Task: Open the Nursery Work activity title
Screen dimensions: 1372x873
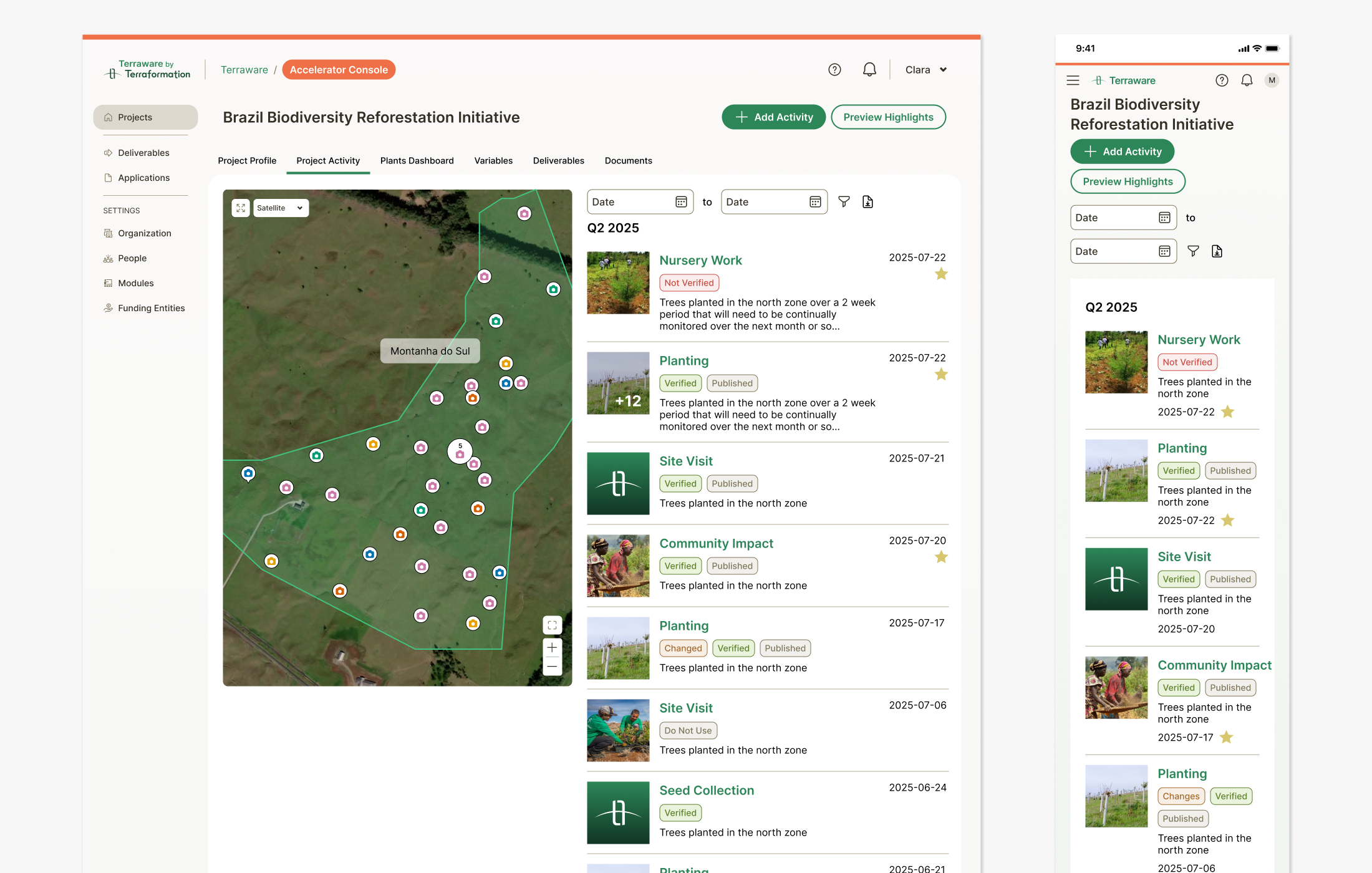Action: click(700, 261)
